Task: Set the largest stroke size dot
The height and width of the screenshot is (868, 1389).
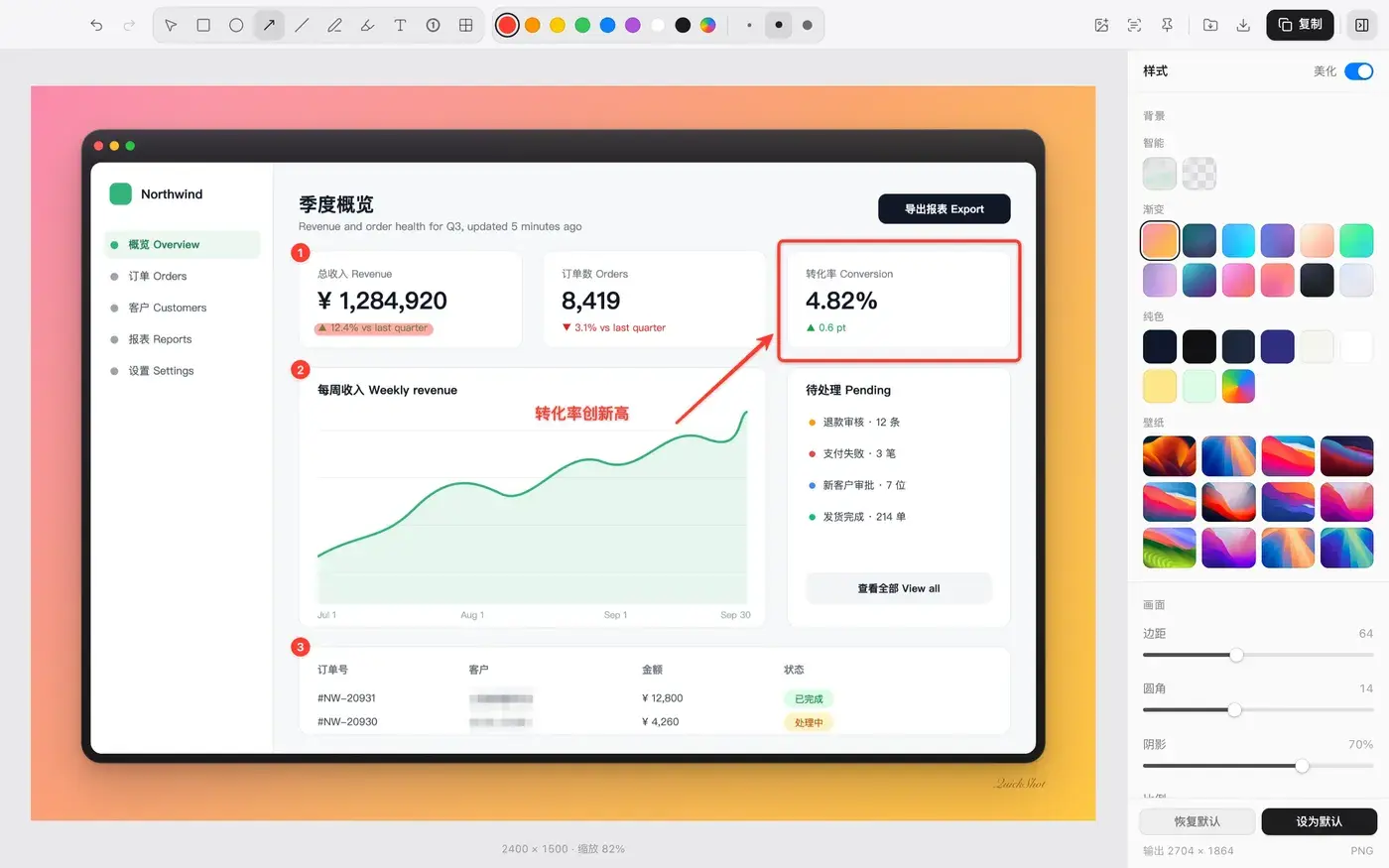Action: (x=808, y=25)
